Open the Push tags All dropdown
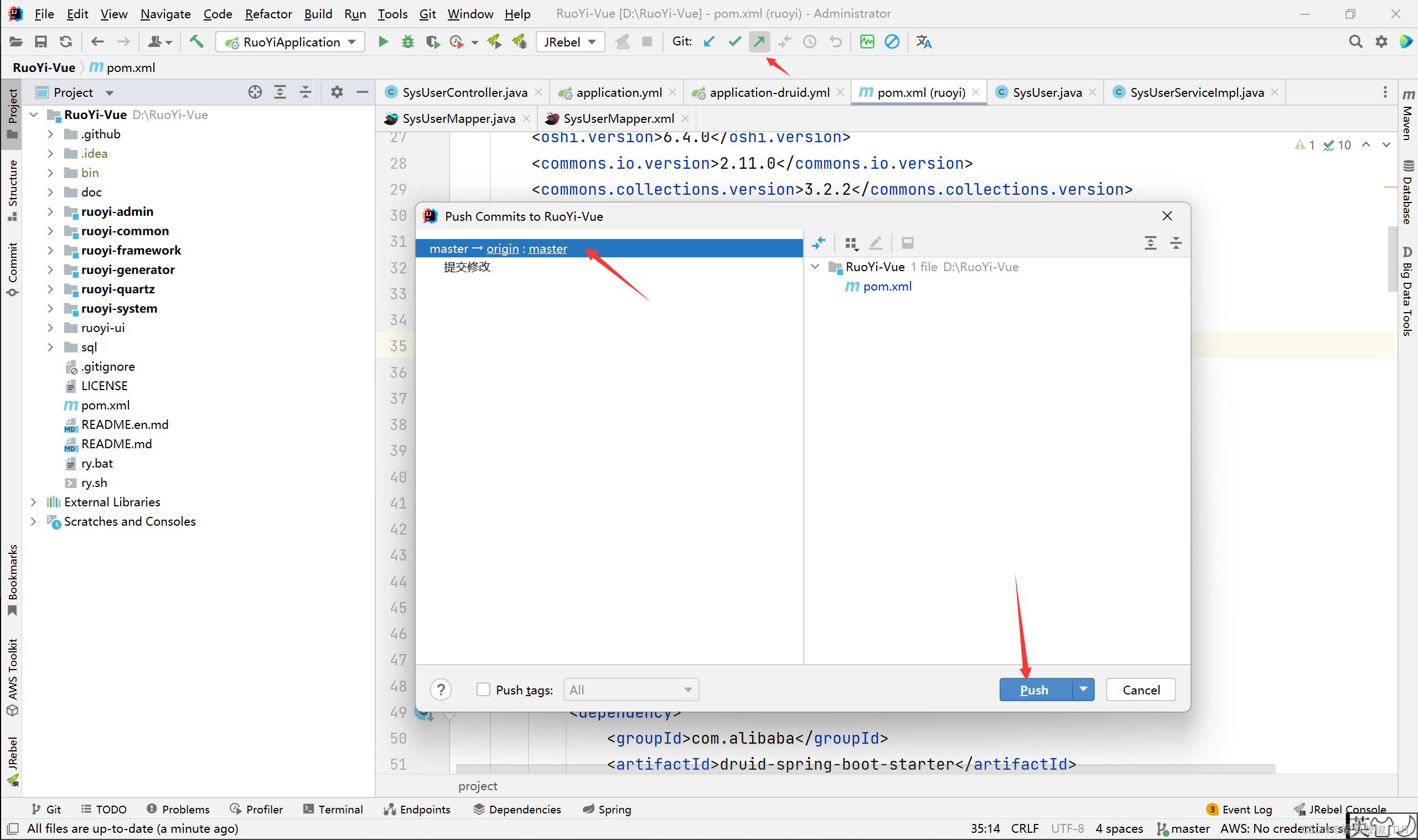1418x840 pixels. [x=631, y=689]
